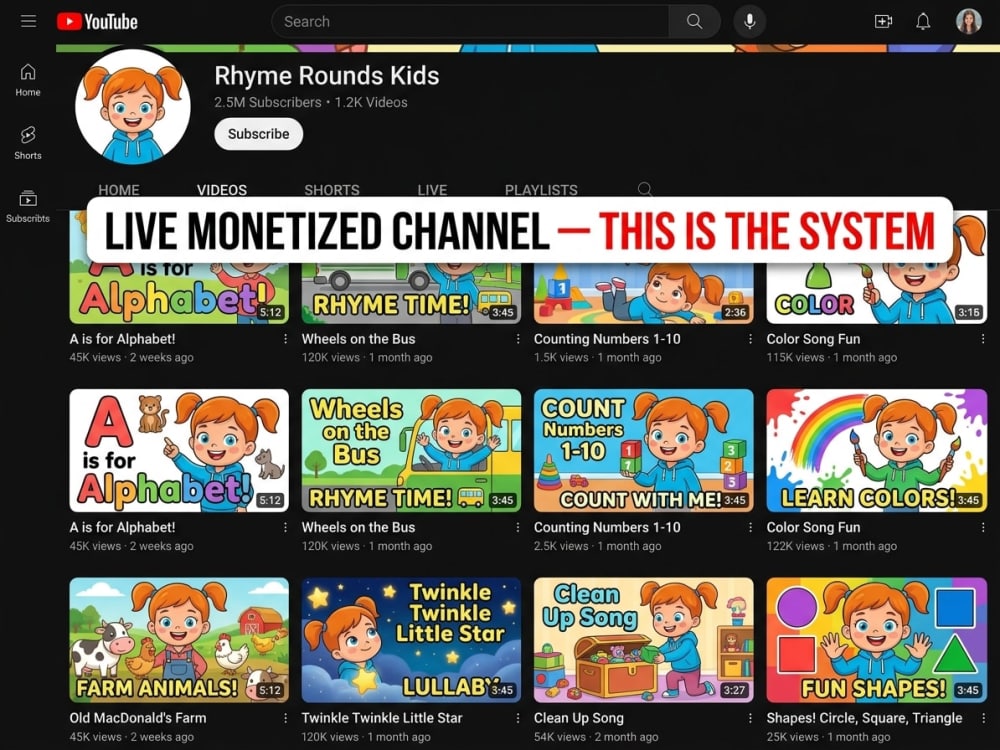
Task: Click the Rhyme Rounds Kids channel avatar
Action: pyautogui.click(x=133, y=107)
